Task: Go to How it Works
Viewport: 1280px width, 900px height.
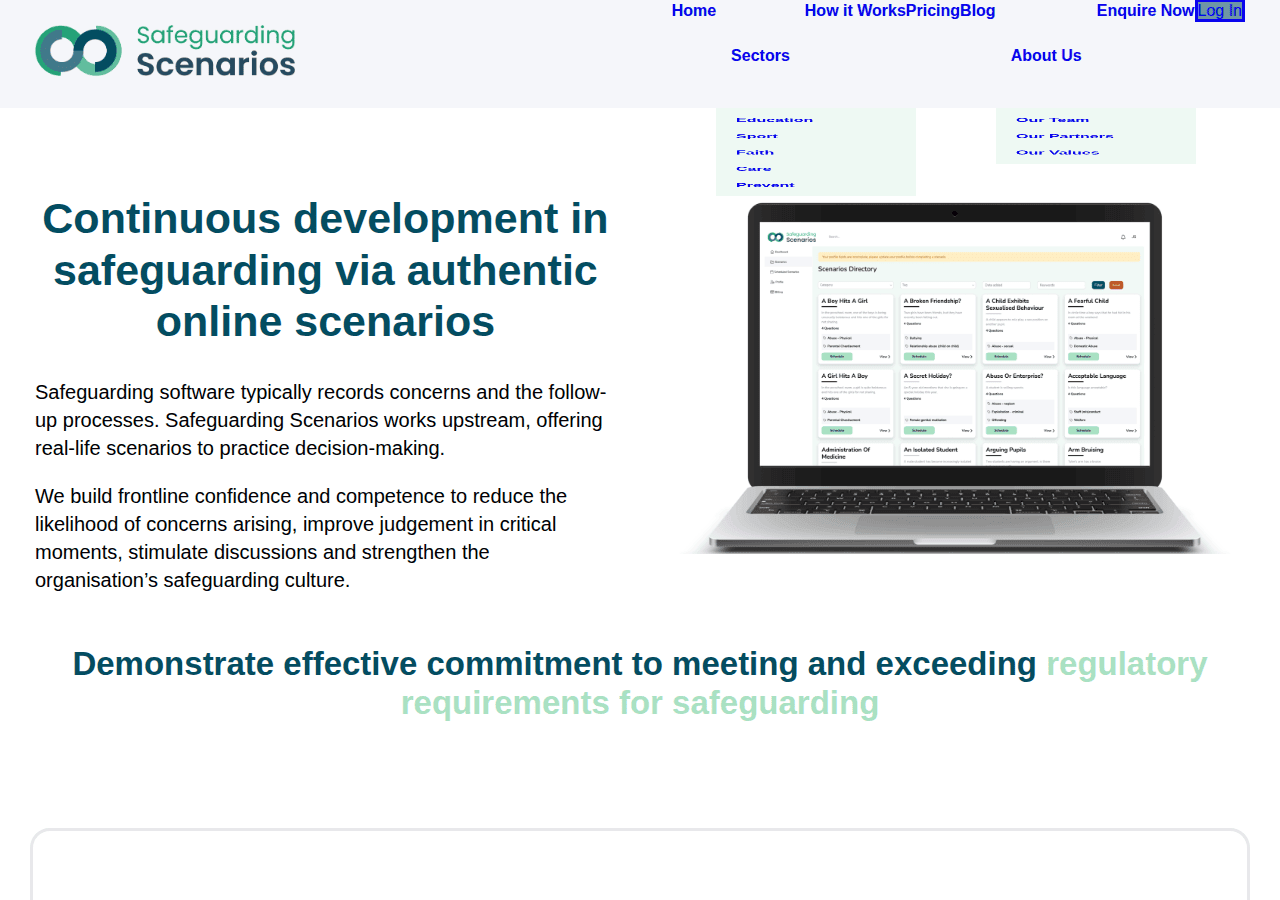Action: [x=855, y=11]
